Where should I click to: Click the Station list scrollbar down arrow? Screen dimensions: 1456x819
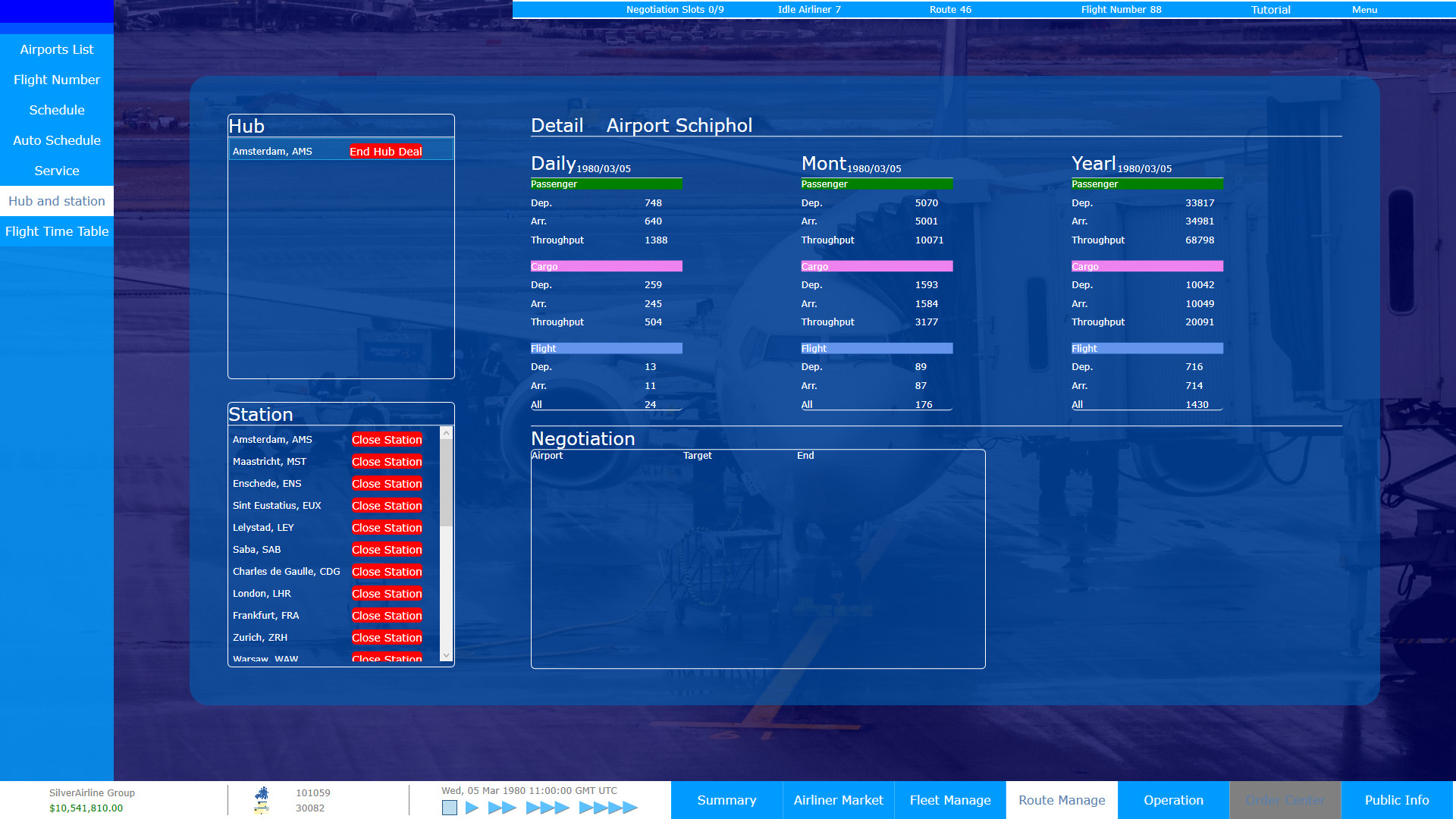(x=446, y=657)
